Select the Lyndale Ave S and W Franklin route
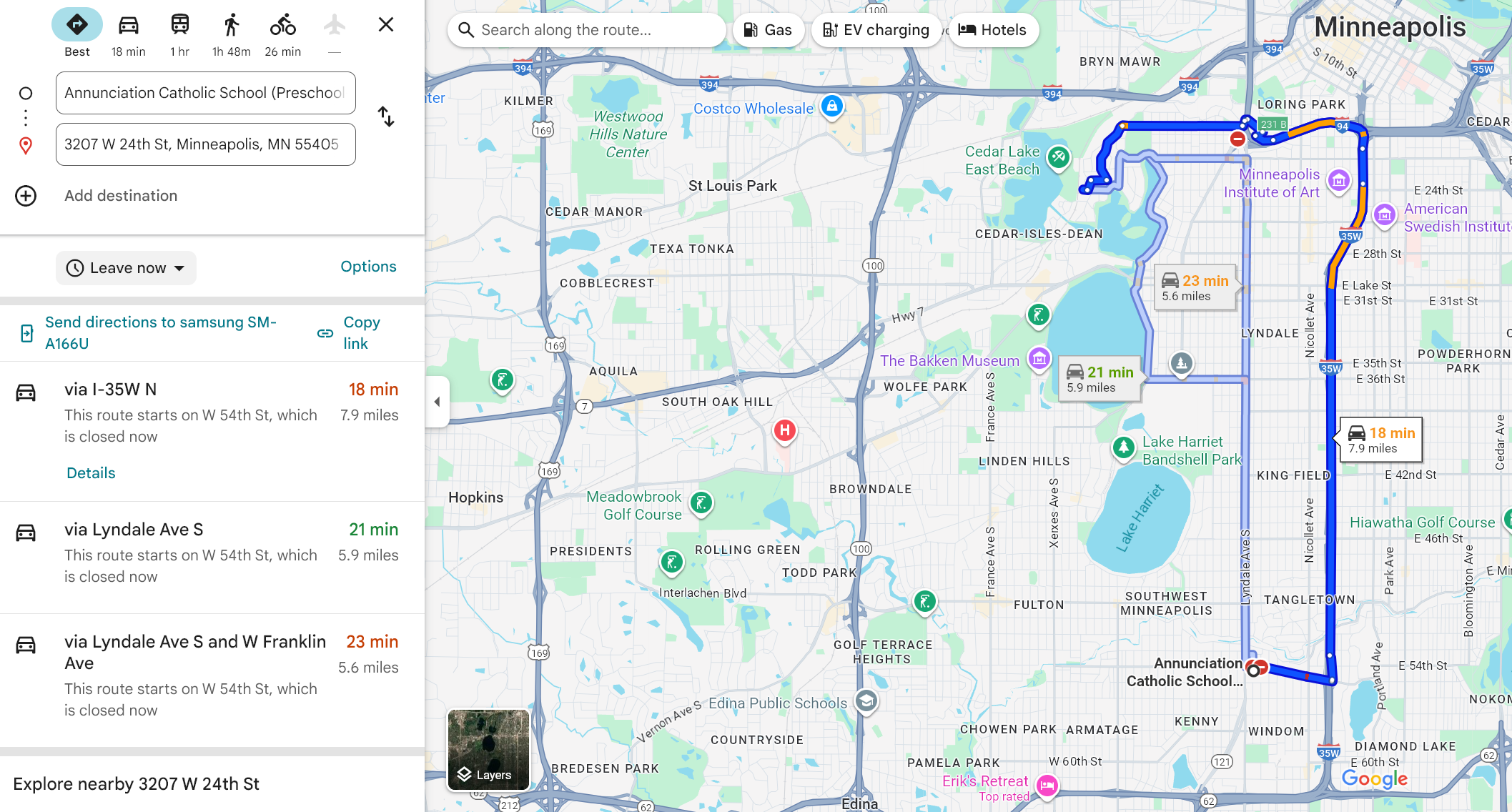 (x=212, y=675)
